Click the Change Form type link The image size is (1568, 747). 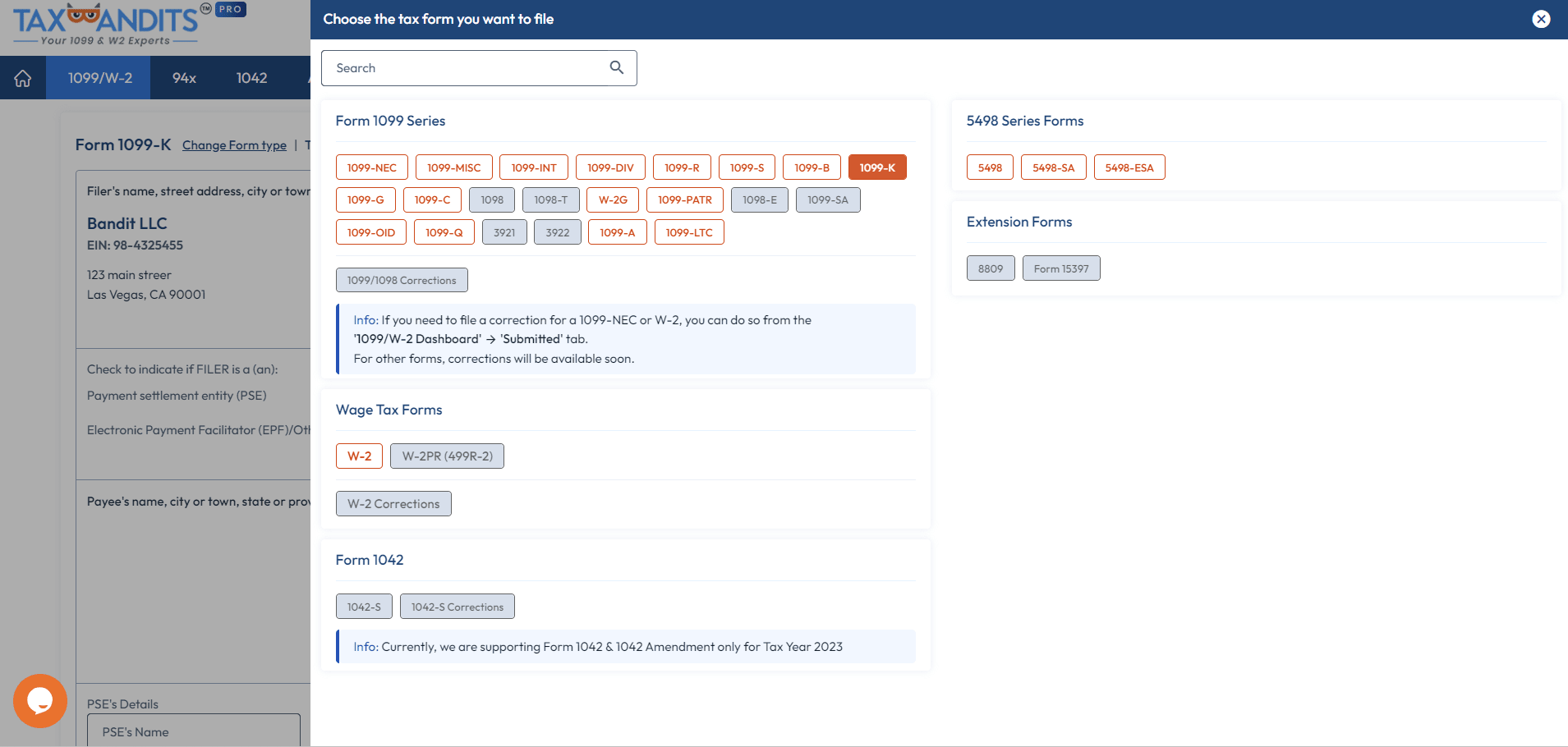pyautogui.click(x=234, y=145)
